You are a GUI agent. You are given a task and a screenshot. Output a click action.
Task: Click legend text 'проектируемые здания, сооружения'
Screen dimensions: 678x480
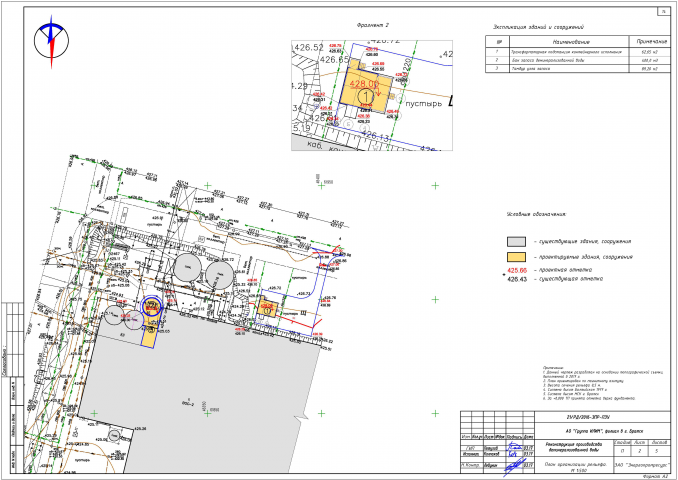(583, 257)
